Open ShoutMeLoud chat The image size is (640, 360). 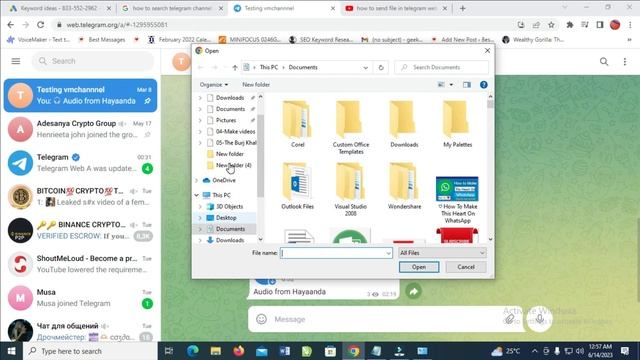pyautogui.click(x=80, y=264)
